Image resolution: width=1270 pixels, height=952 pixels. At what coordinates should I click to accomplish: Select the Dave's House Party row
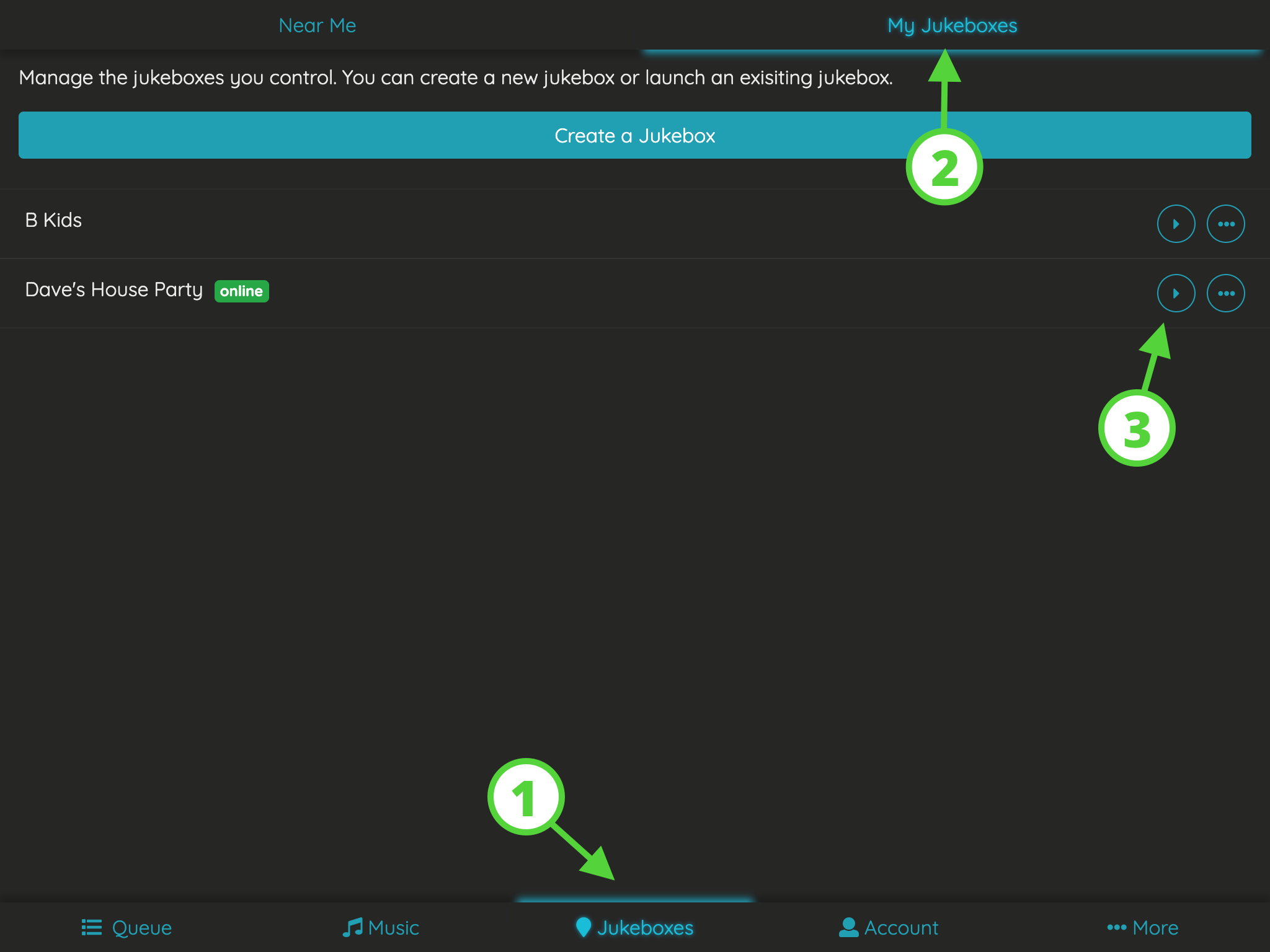635,293
